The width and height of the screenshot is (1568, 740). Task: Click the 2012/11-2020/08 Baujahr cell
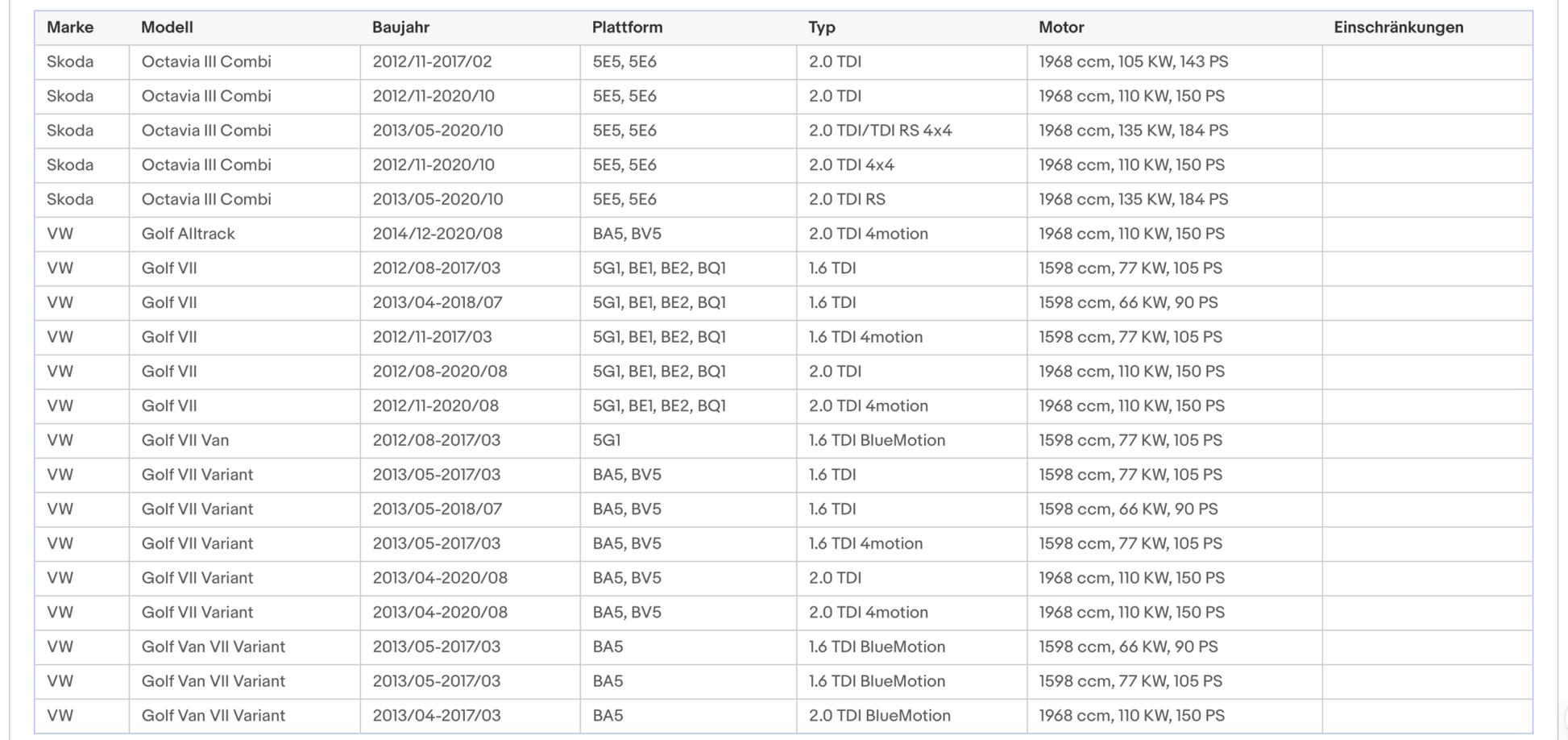coord(435,406)
